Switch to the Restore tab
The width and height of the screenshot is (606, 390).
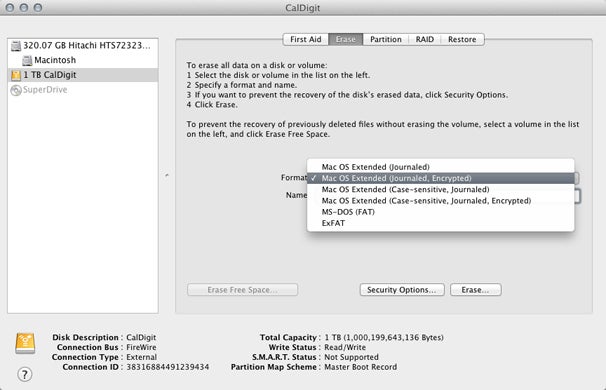tap(462, 39)
